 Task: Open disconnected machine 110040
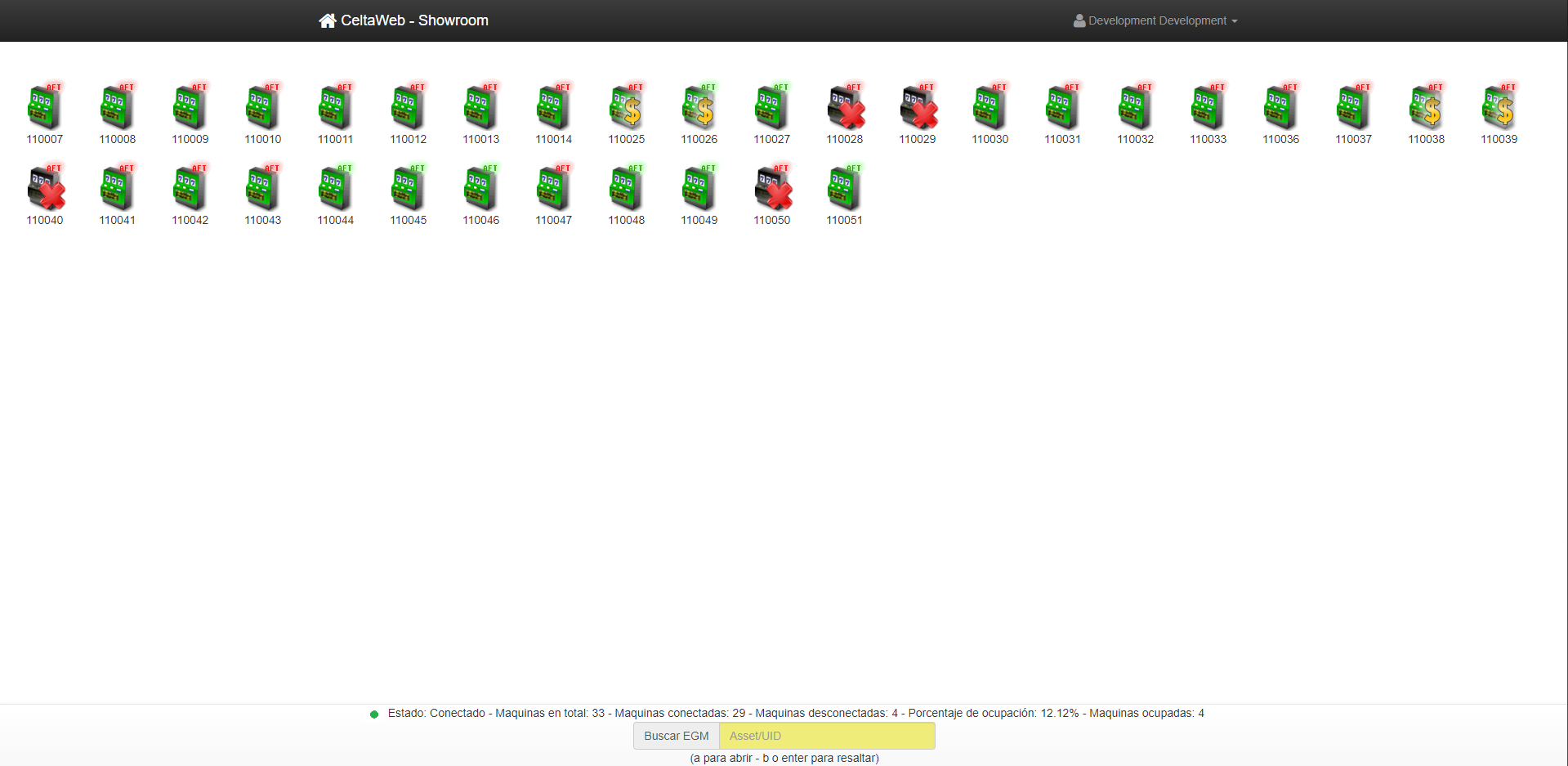click(45, 188)
